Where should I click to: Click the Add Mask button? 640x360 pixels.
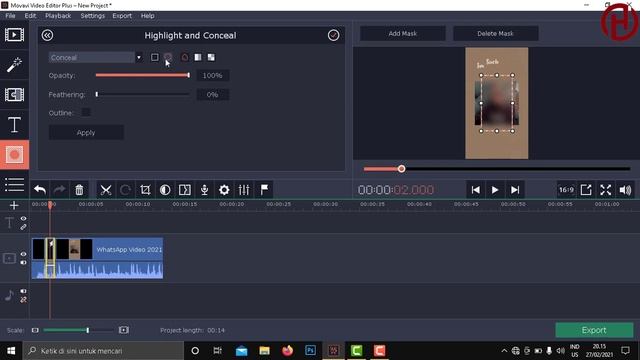pos(403,33)
